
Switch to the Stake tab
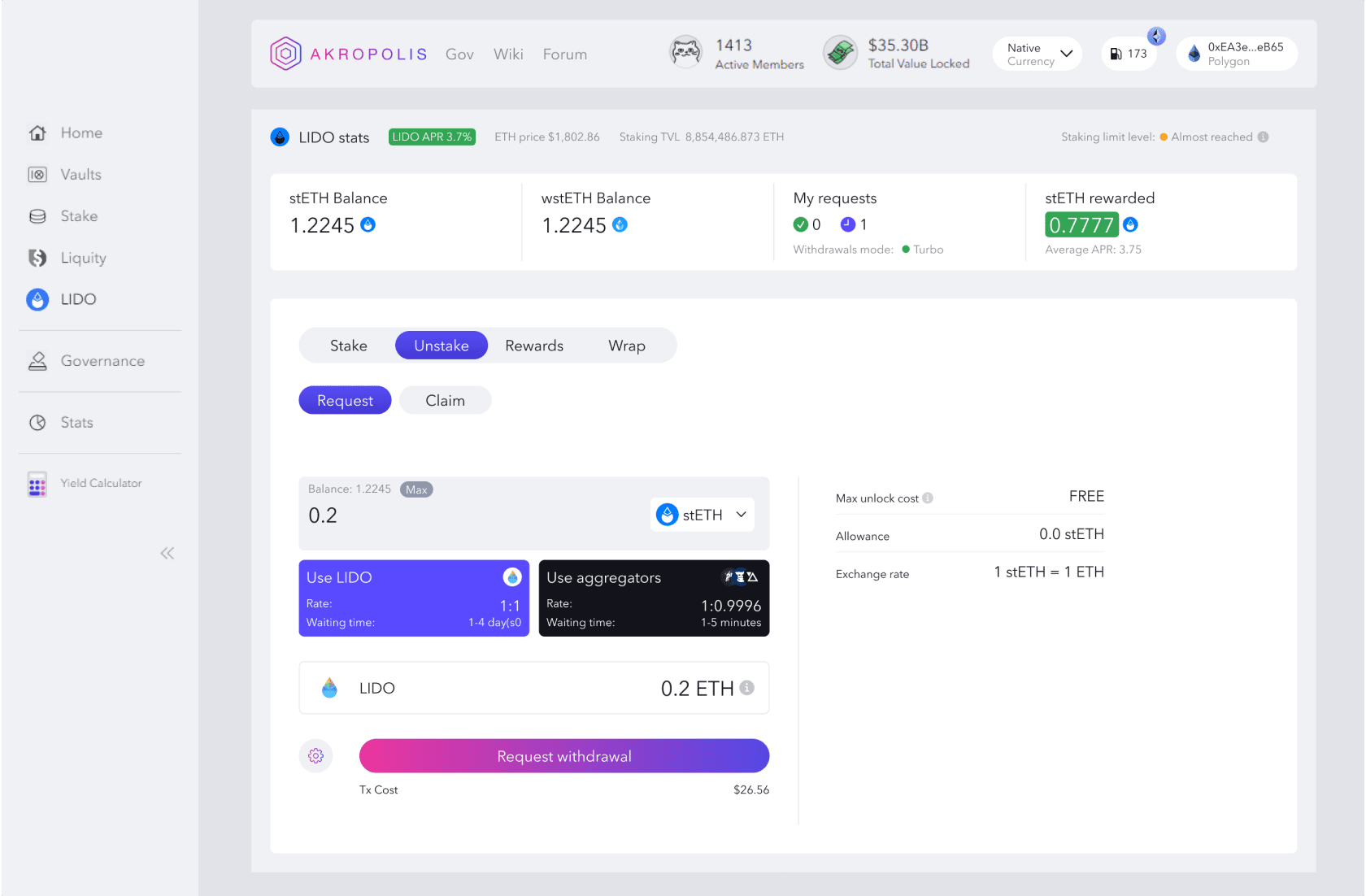[349, 346]
